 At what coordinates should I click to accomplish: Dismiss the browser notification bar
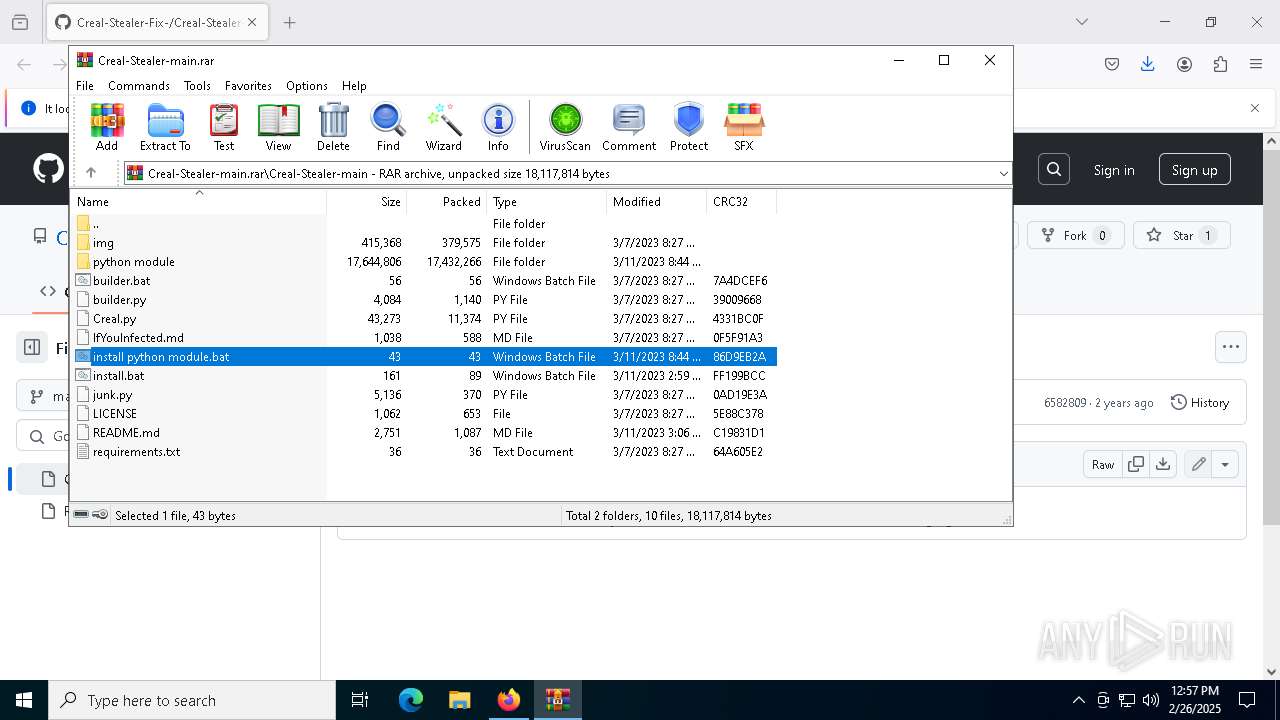point(1255,108)
